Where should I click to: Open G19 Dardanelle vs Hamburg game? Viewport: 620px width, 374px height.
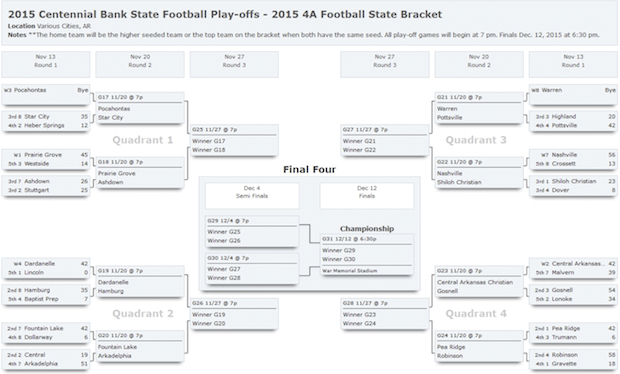click(x=140, y=282)
